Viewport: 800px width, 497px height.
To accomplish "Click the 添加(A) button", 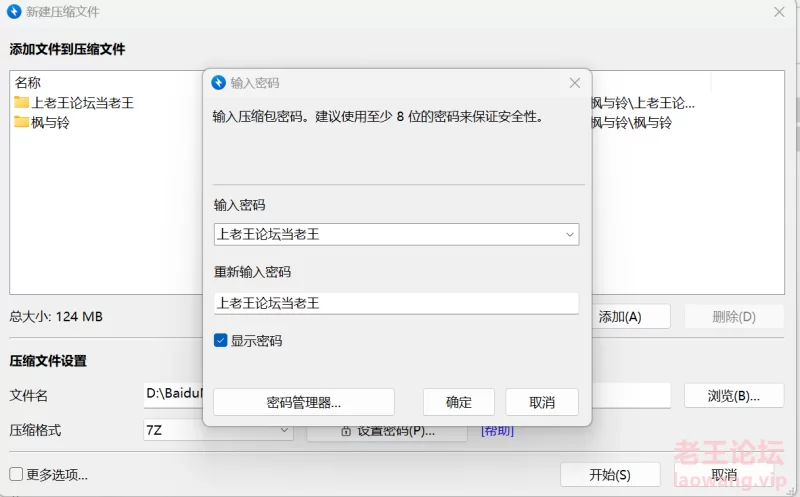I will 619,317.
